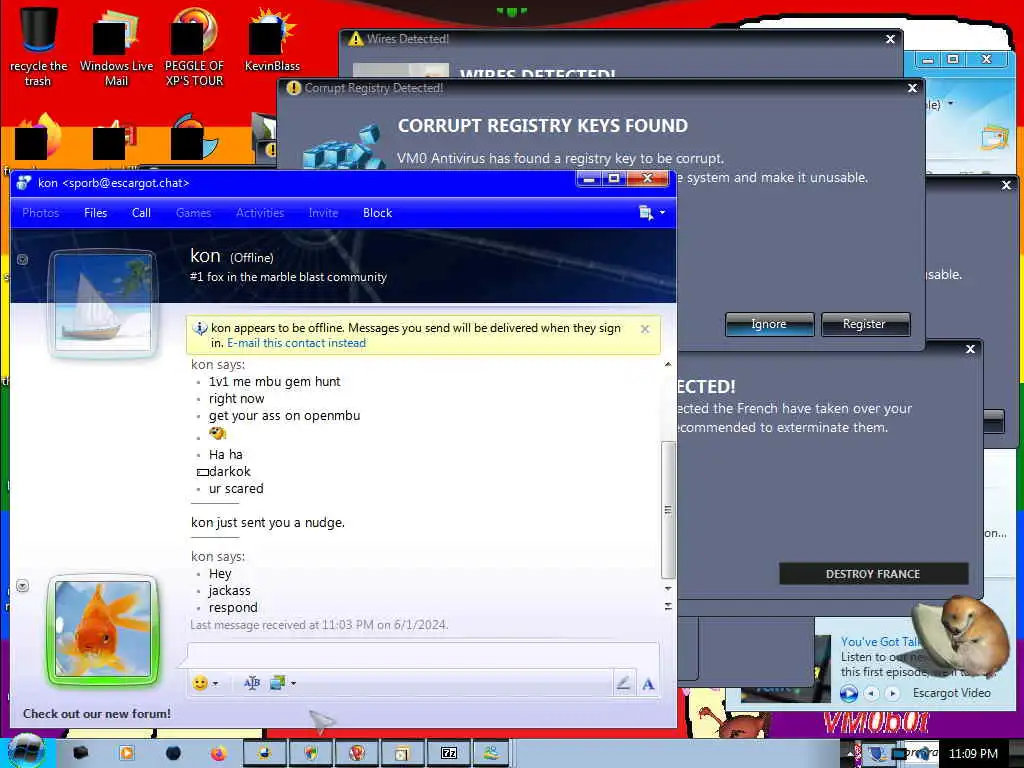Close the Corrupt Registry Detected dialog

tap(912, 88)
